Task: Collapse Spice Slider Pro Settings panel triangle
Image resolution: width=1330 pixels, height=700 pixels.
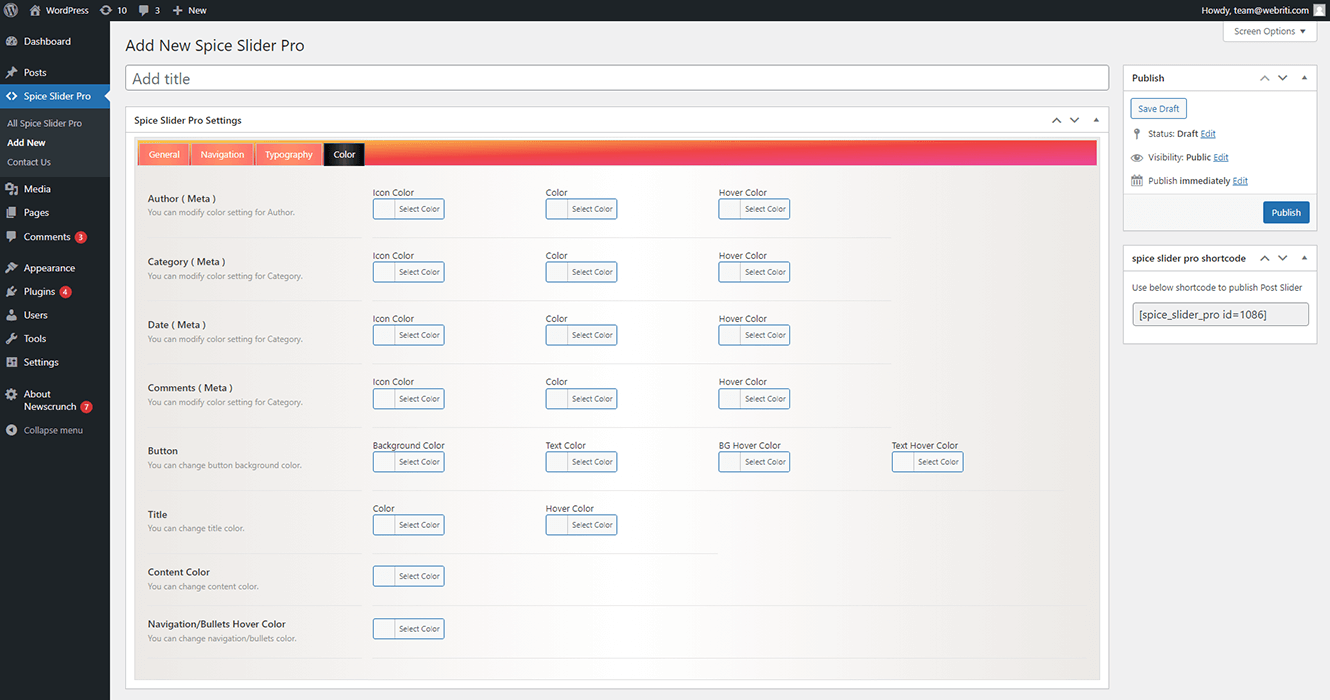Action: coord(1096,120)
